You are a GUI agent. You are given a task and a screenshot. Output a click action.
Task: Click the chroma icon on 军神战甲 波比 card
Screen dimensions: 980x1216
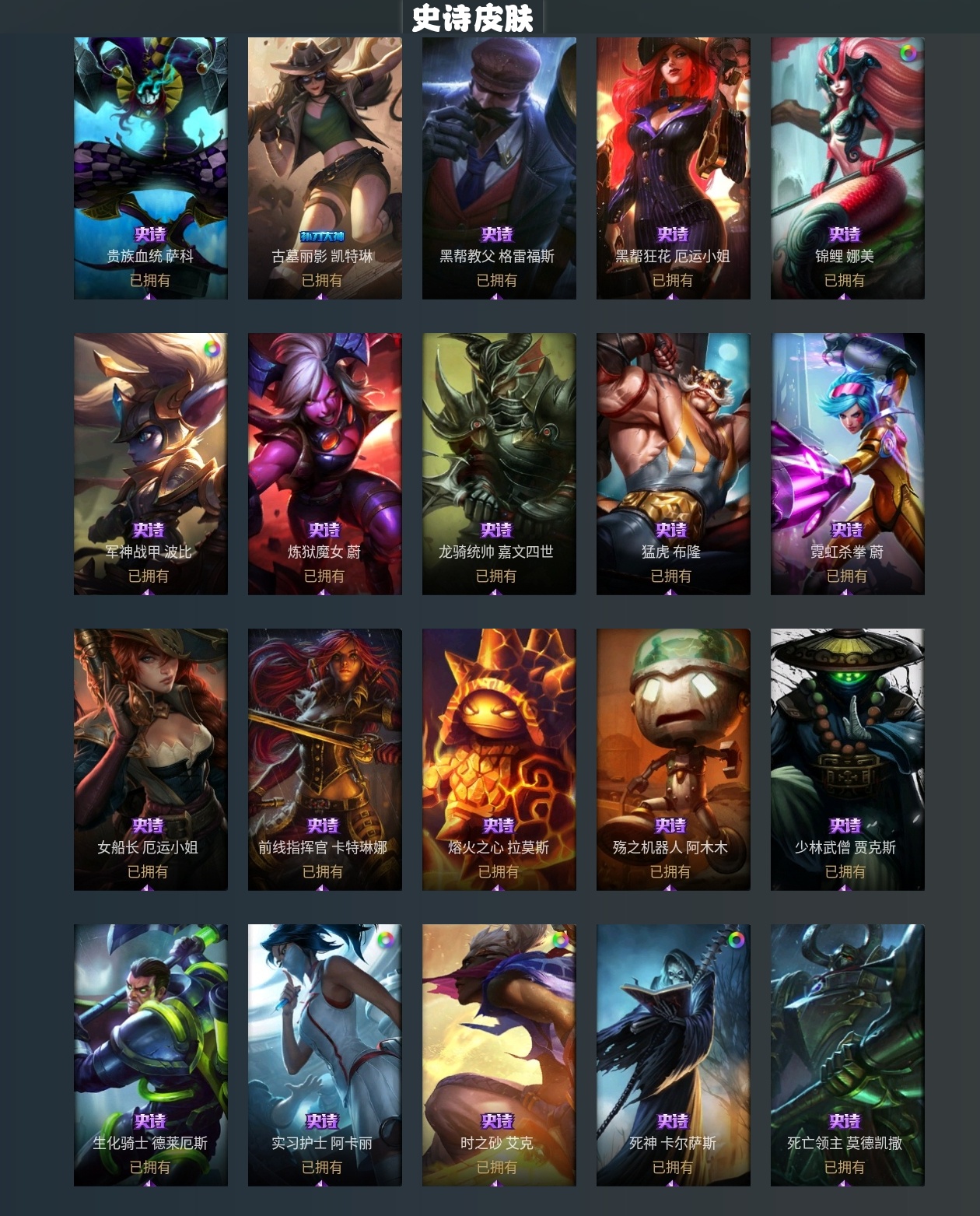211,349
